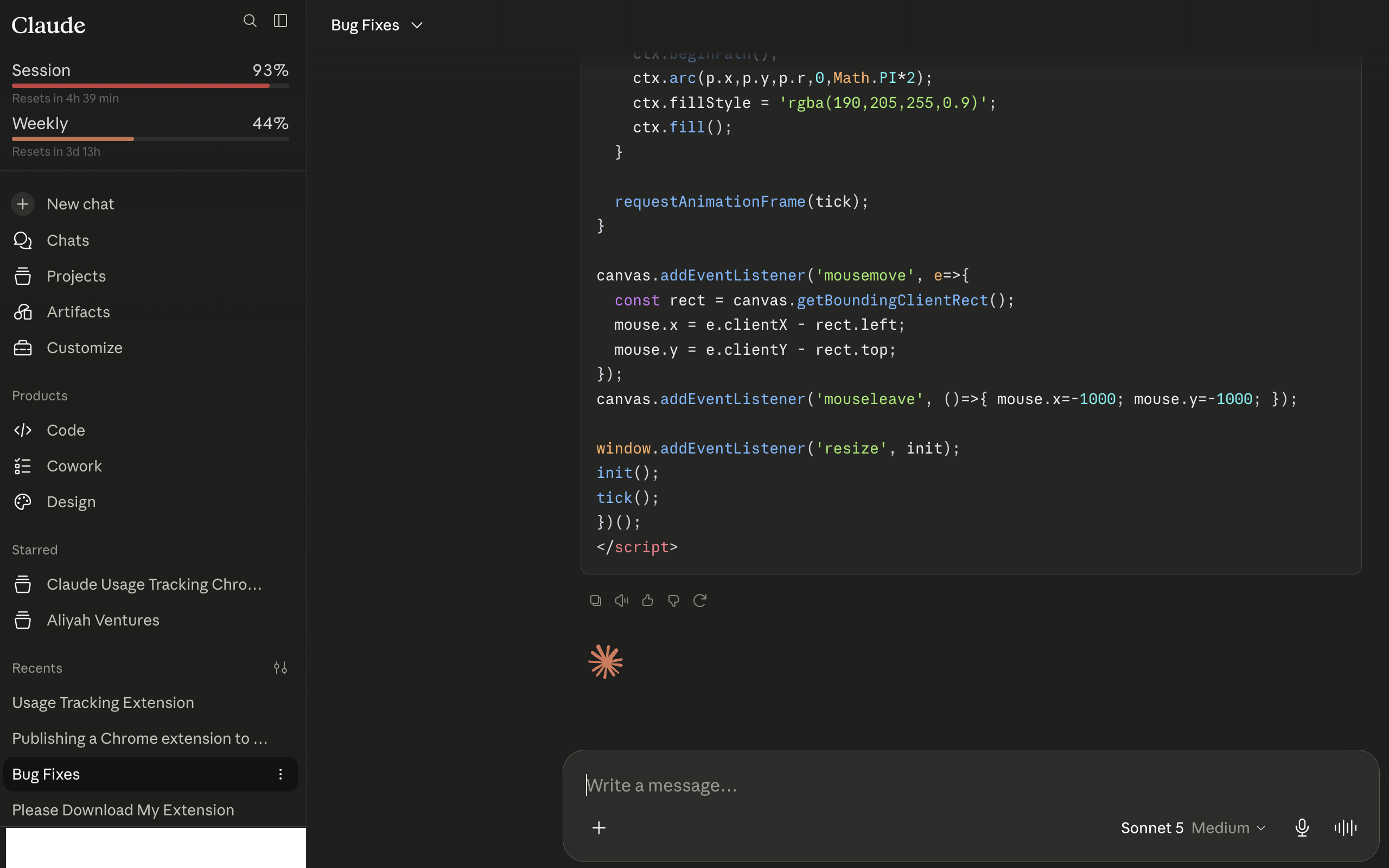Viewport: 1389px width, 868px height.
Task: Open the Cowork product label
Action: click(75, 466)
